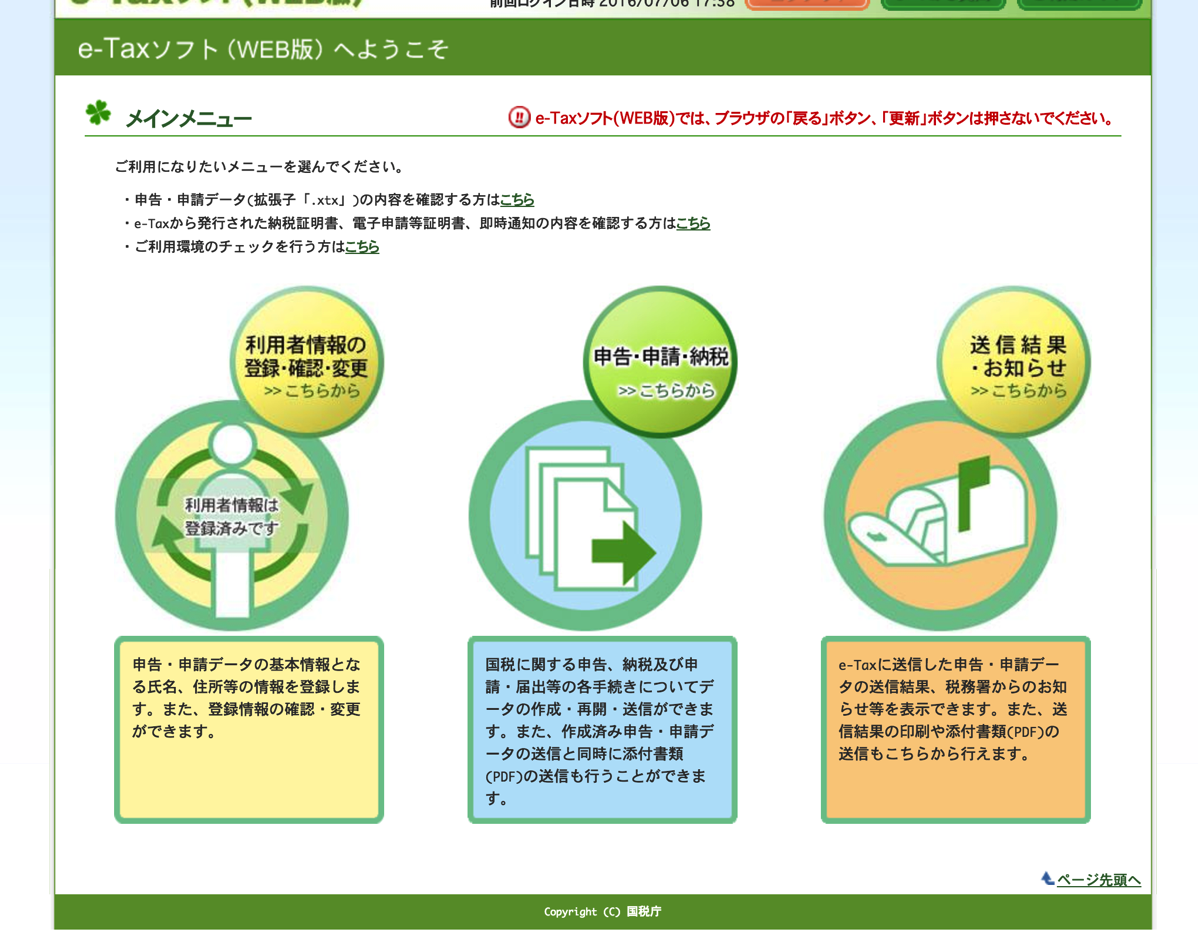Screen dimensions: 1198x938
Task: Follow the こちら link for 納税証明書 confirmation
Action: tap(693, 223)
